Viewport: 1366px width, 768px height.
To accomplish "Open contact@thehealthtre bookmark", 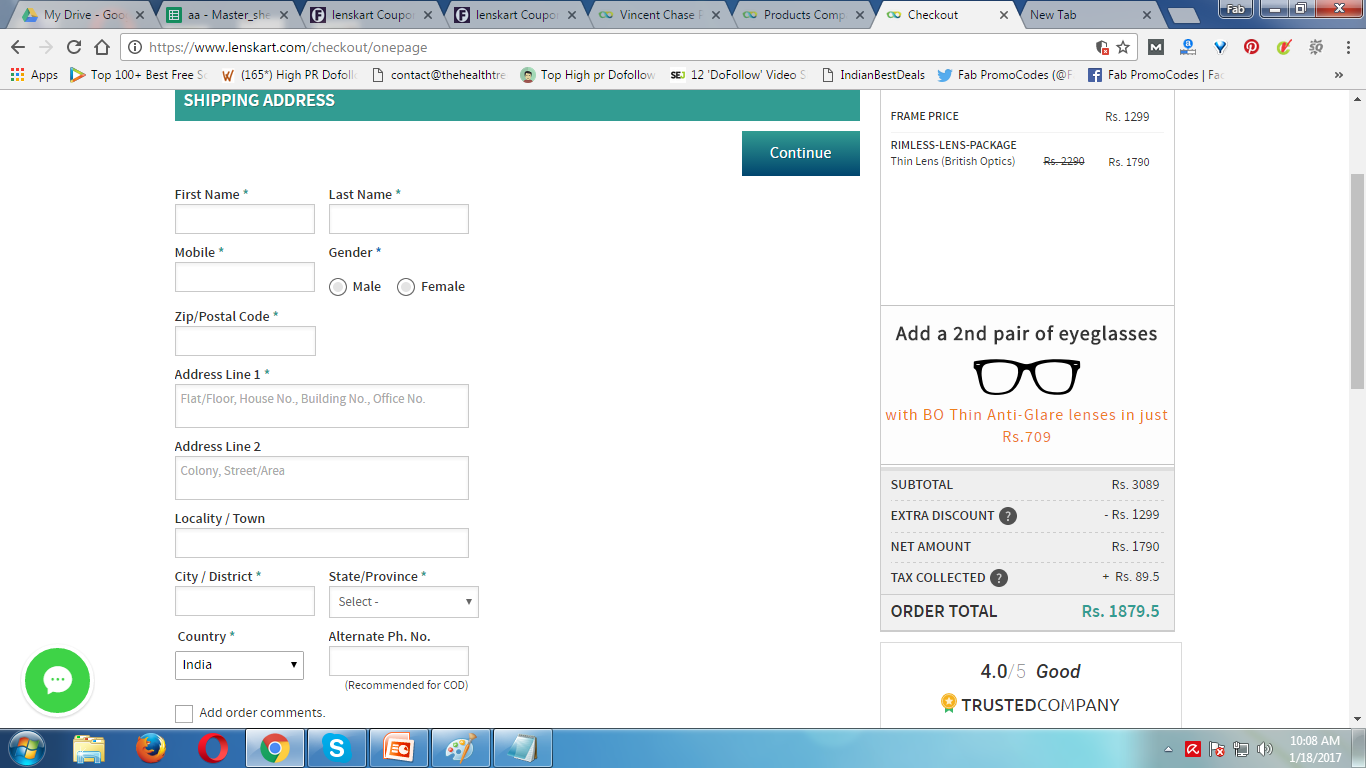I will 439,75.
